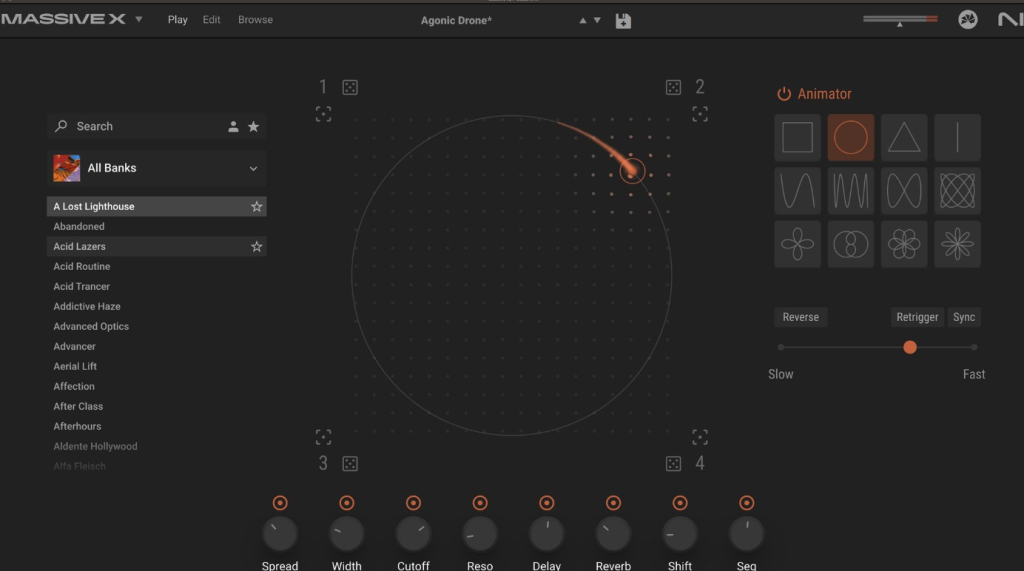1024x571 pixels.
Task: Favorite the A Lost Lighthouse preset star
Action: pyautogui.click(x=257, y=206)
